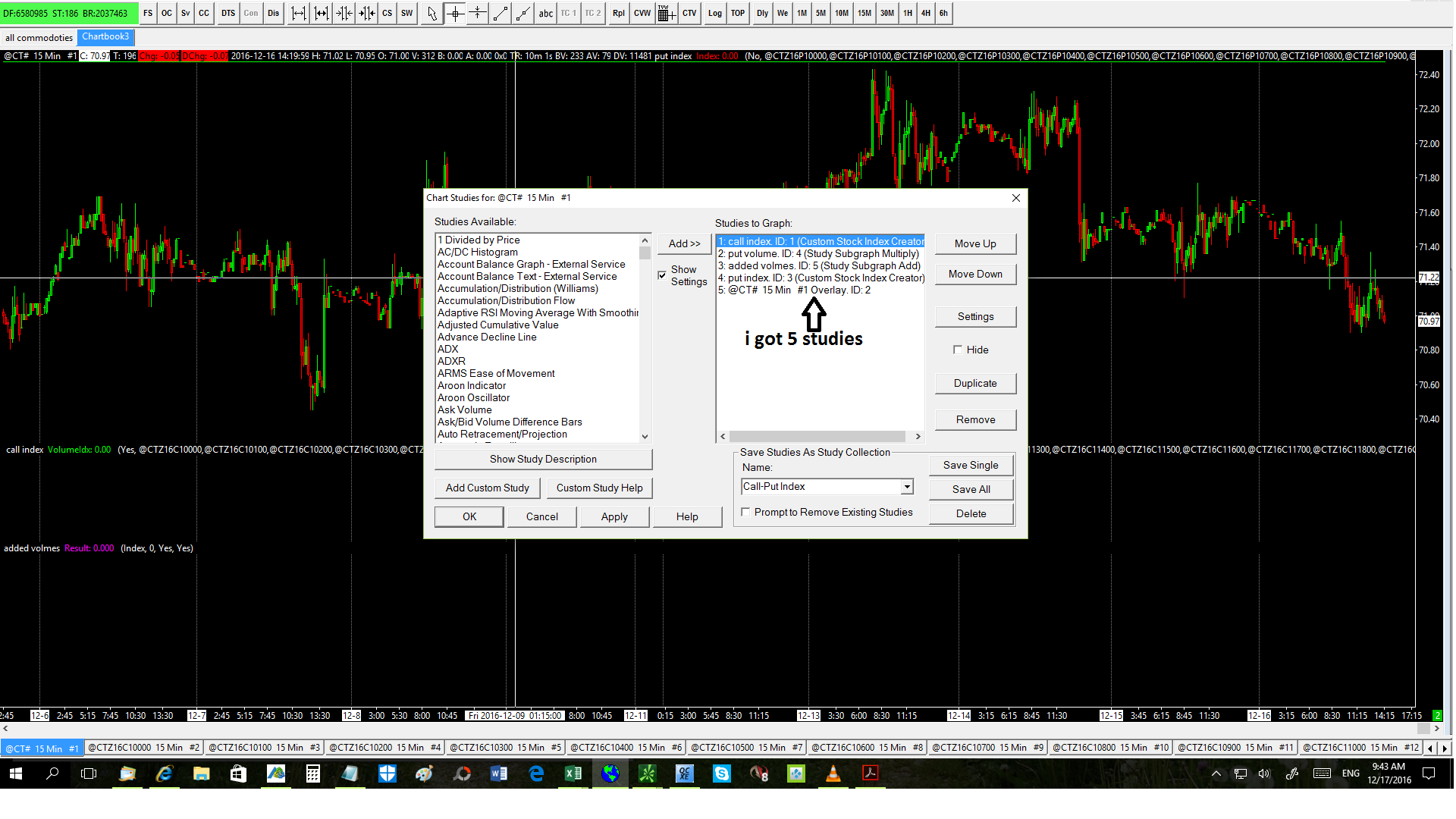Click the Move Down button
The height and width of the screenshot is (819, 1456).
click(x=974, y=274)
